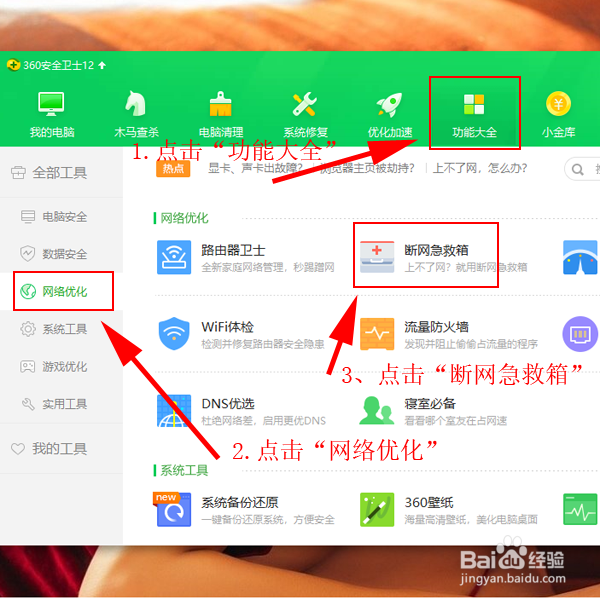Open the 电脑清理 broom icon
Screen dimensions: 600x600
[220, 104]
